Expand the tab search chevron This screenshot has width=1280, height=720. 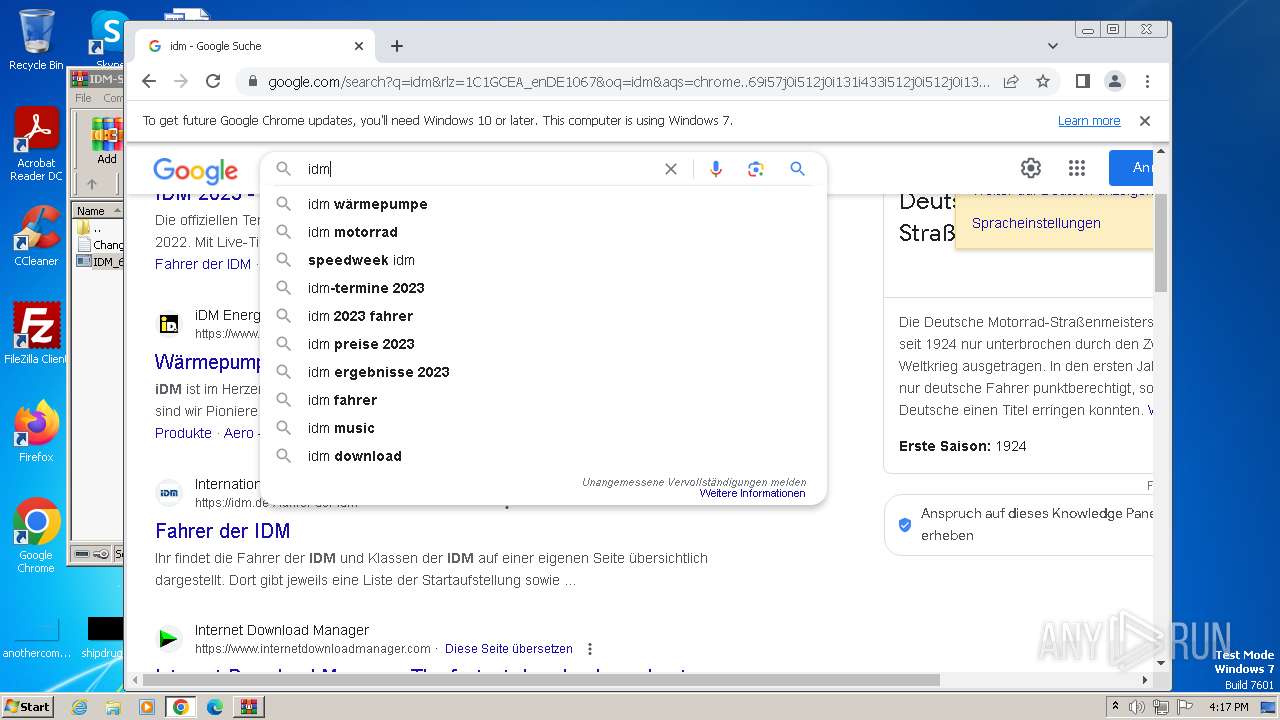click(1053, 46)
